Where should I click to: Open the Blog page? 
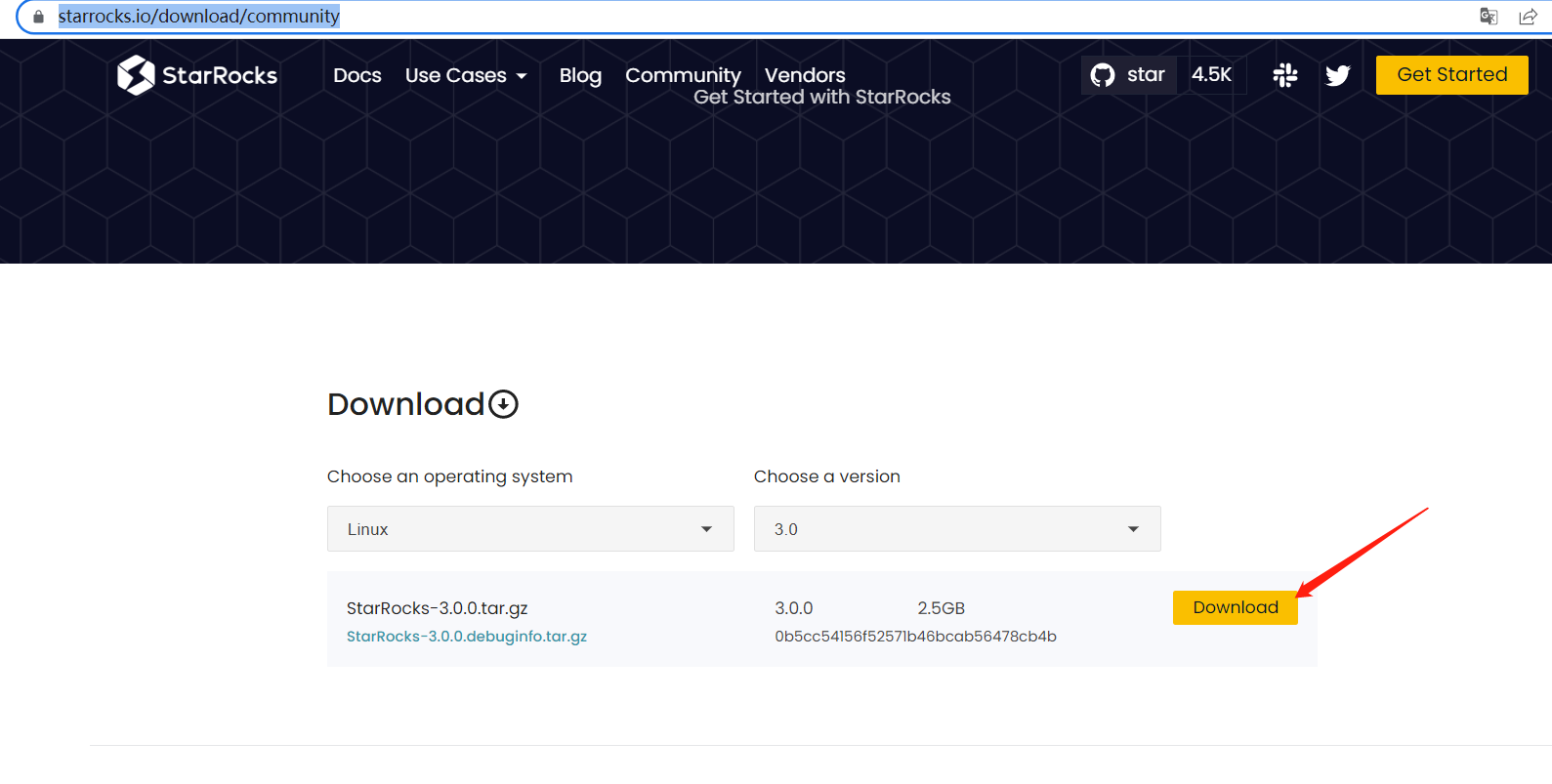tap(580, 75)
